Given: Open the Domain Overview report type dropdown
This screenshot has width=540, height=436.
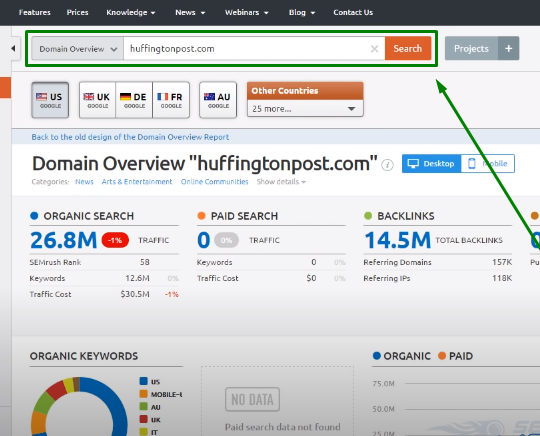Looking at the screenshot, I should pos(77,49).
